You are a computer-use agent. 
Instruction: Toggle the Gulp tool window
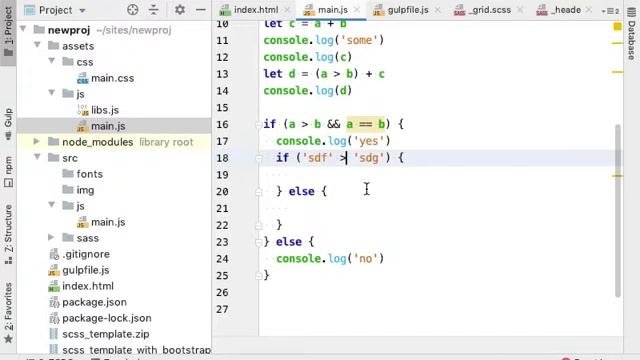tap(8, 124)
